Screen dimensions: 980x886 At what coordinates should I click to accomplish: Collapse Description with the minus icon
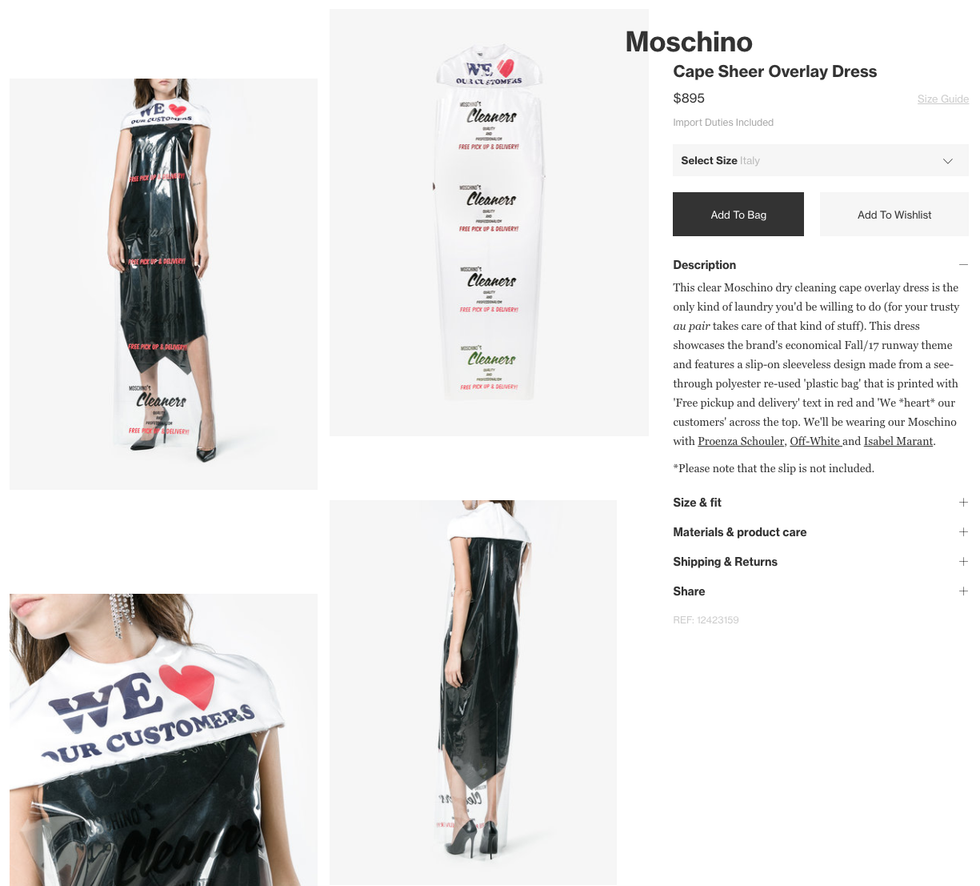(963, 265)
